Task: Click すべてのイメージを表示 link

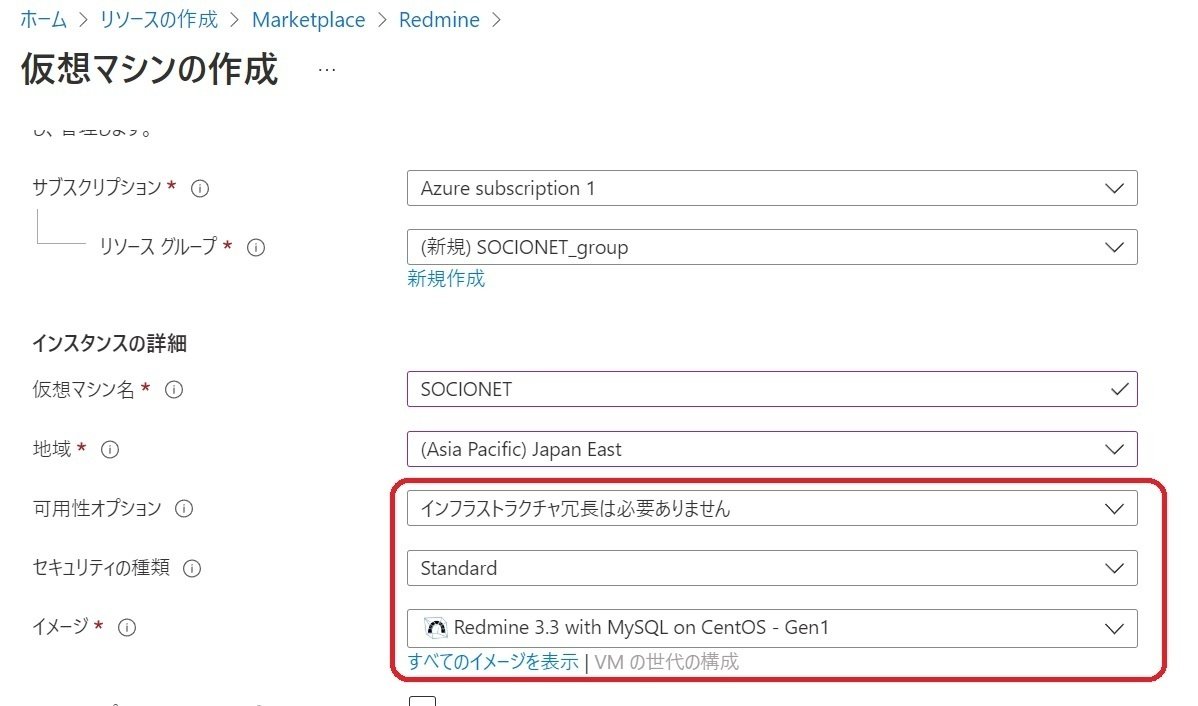Action: point(493,661)
